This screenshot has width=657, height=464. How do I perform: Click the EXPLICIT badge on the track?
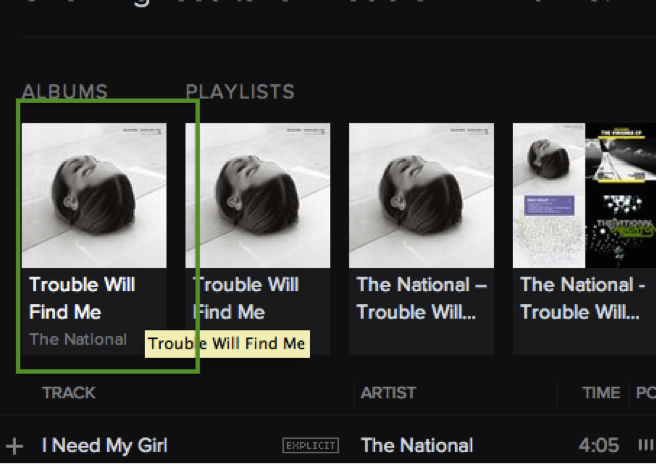tap(310, 446)
